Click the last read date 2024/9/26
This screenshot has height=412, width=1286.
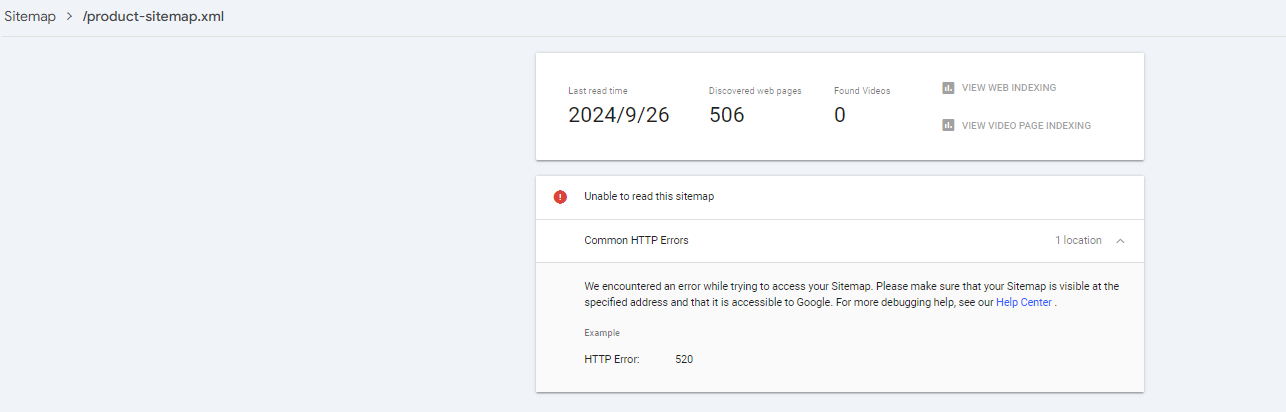619,115
